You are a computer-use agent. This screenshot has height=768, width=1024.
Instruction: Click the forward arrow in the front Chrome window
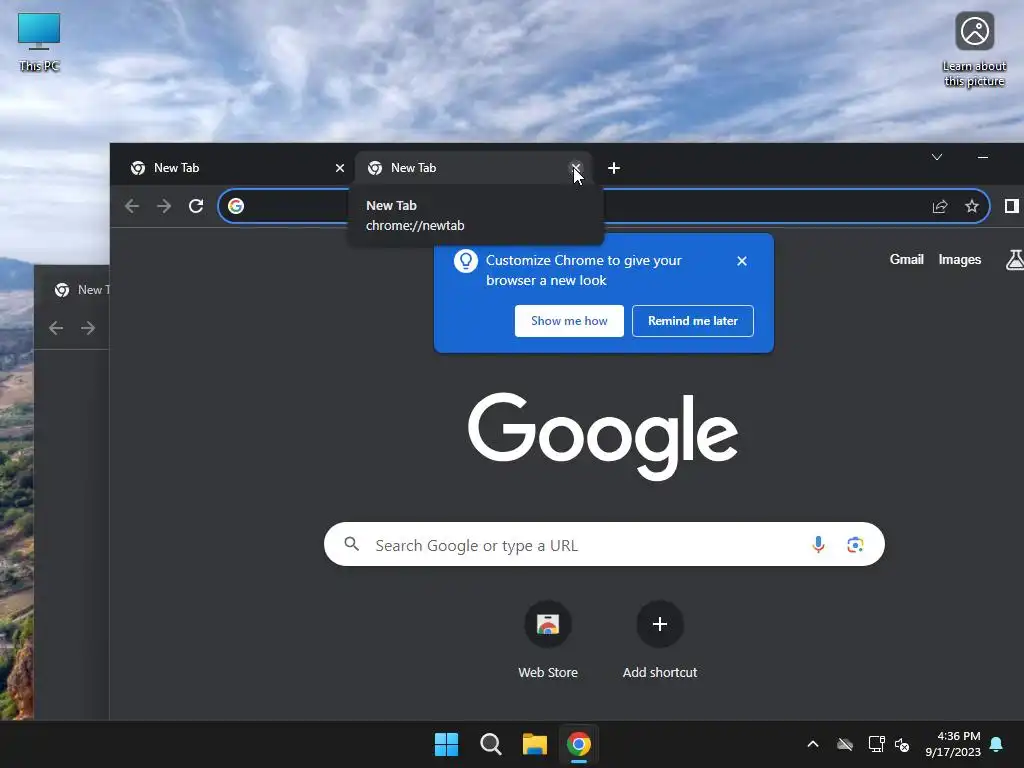(x=164, y=206)
